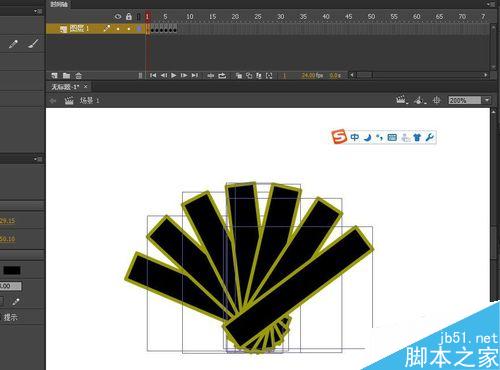Viewport: 500px width, 370px height.
Task: Click the Sogou punctuation icon
Action: point(379,137)
